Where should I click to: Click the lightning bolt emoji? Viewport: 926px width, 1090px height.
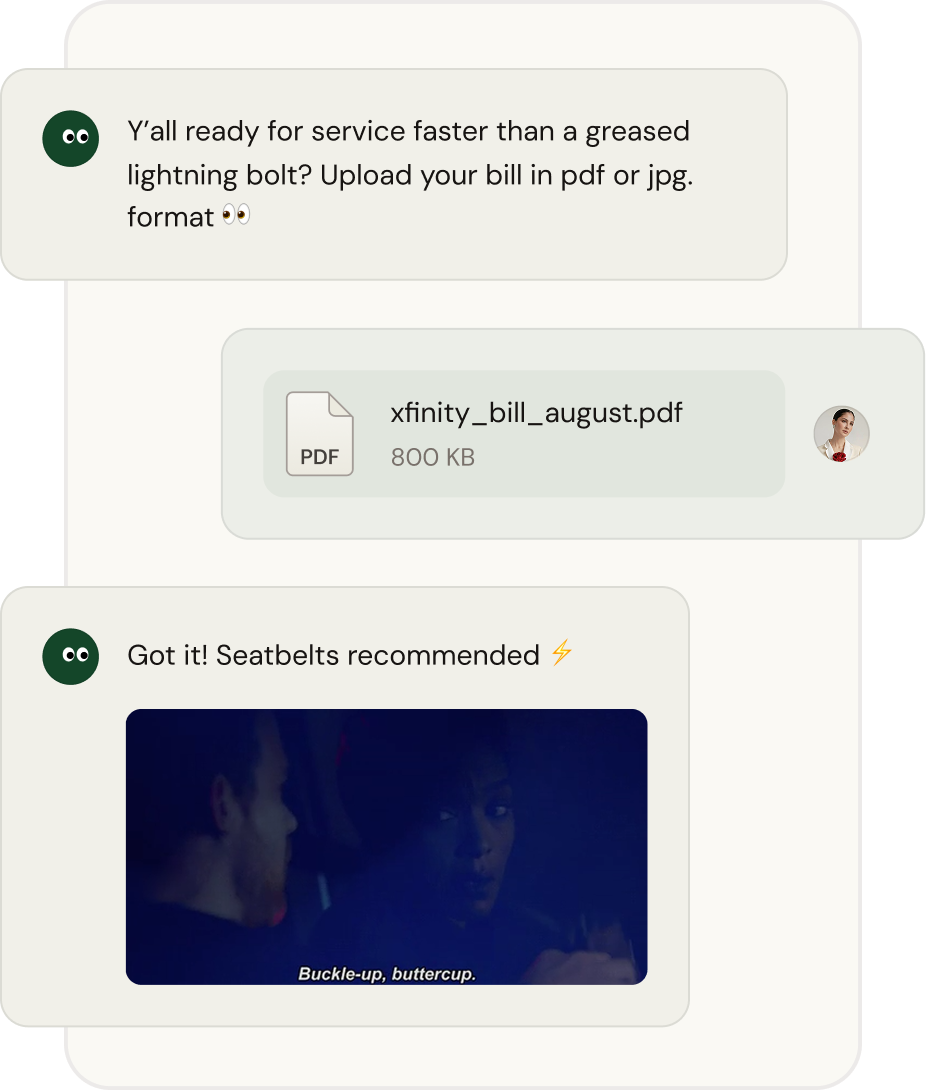coord(562,653)
